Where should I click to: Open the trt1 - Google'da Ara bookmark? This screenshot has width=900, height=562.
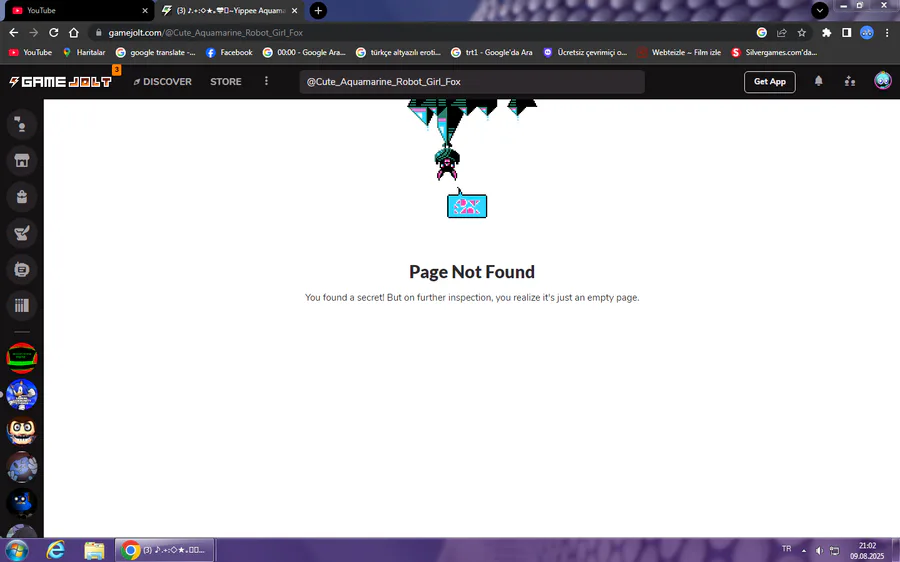point(492,52)
